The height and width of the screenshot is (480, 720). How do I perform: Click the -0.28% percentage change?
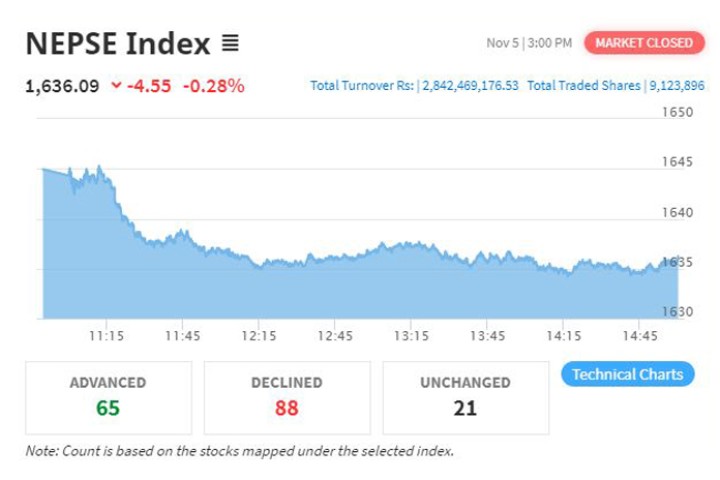213,86
